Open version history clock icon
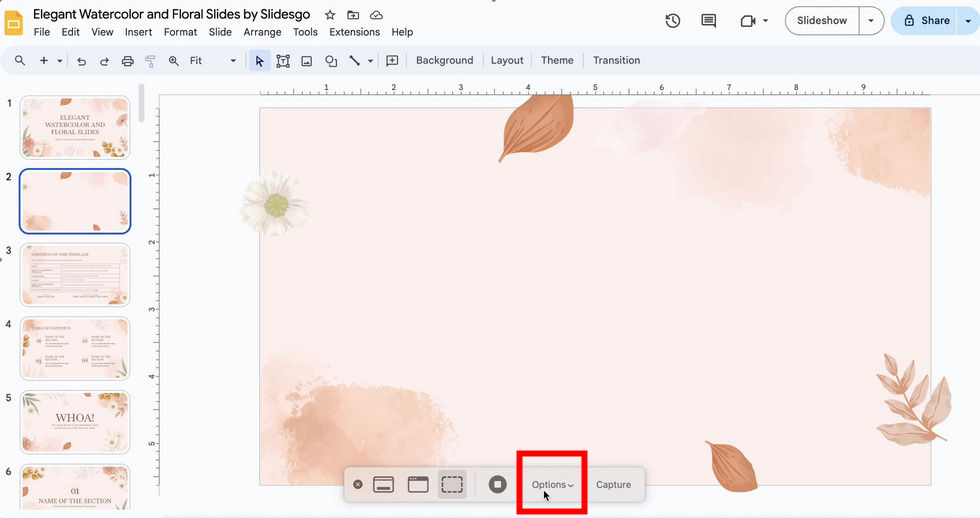The width and height of the screenshot is (980, 518). (x=672, y=21)
